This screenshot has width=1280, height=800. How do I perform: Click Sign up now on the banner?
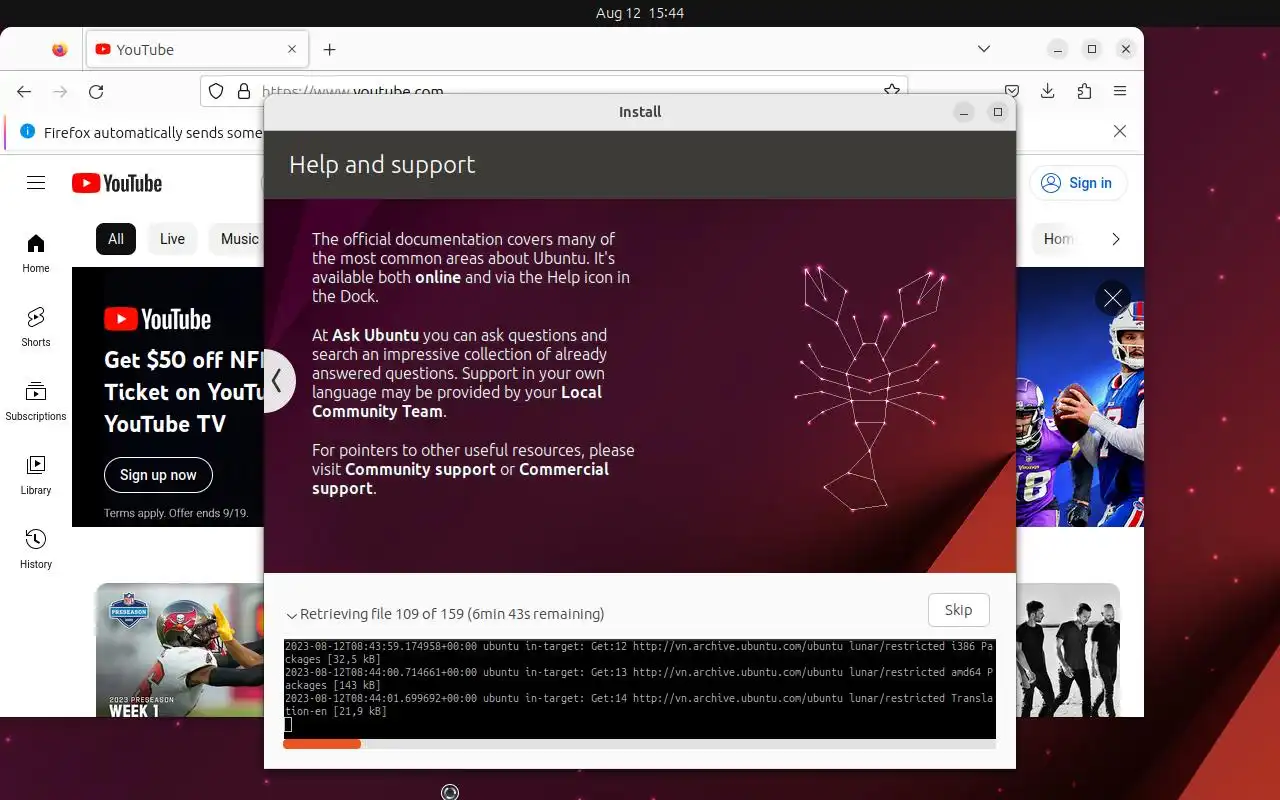click(x=158, y=475)
